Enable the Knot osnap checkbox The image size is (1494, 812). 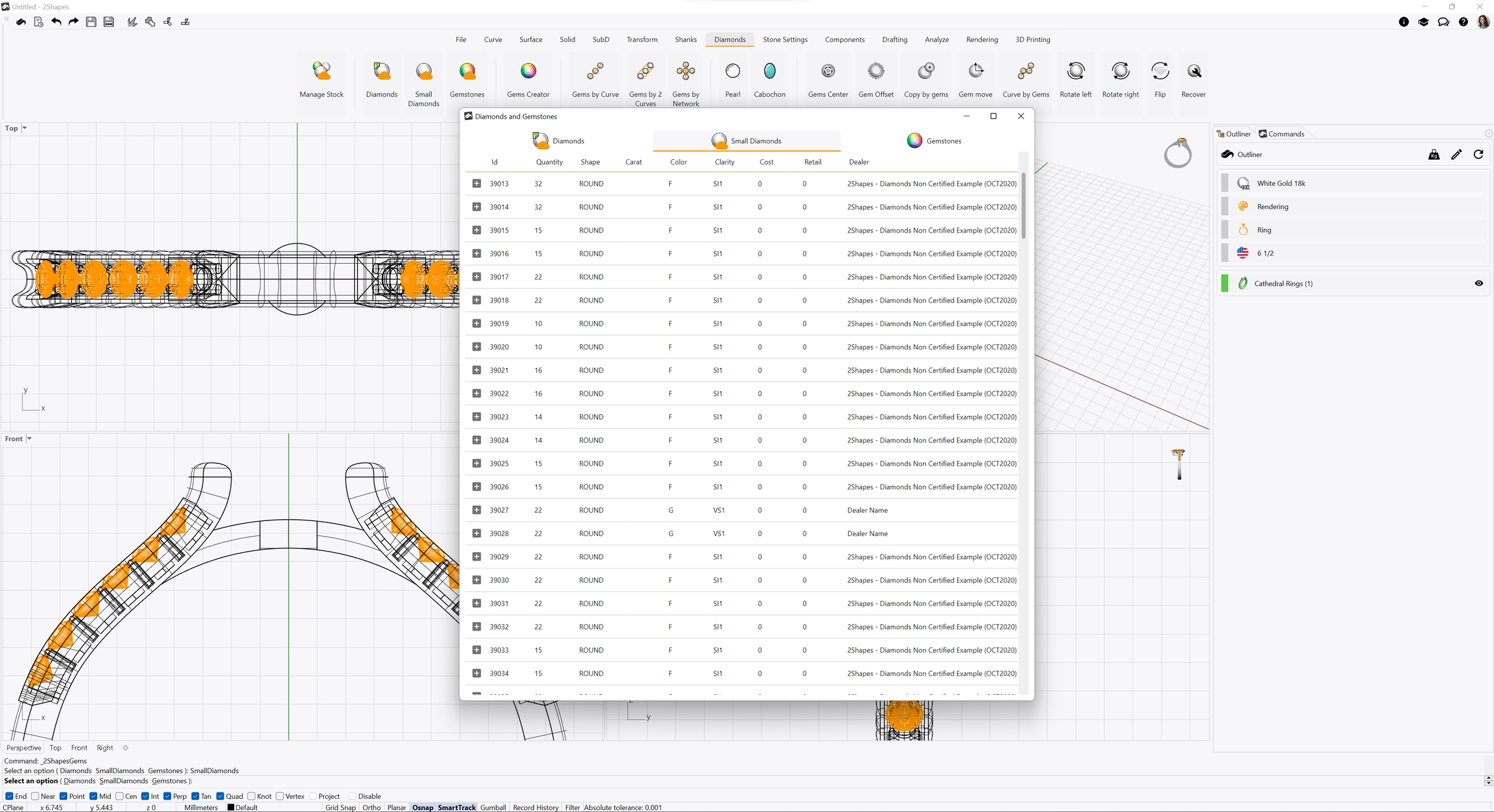pos(251,796)
